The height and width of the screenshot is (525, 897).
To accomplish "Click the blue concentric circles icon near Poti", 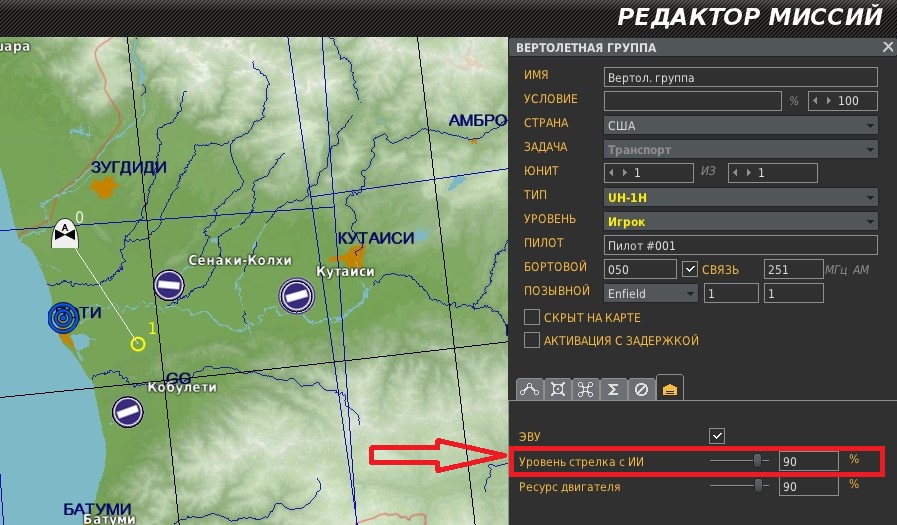I will (63, 317).
